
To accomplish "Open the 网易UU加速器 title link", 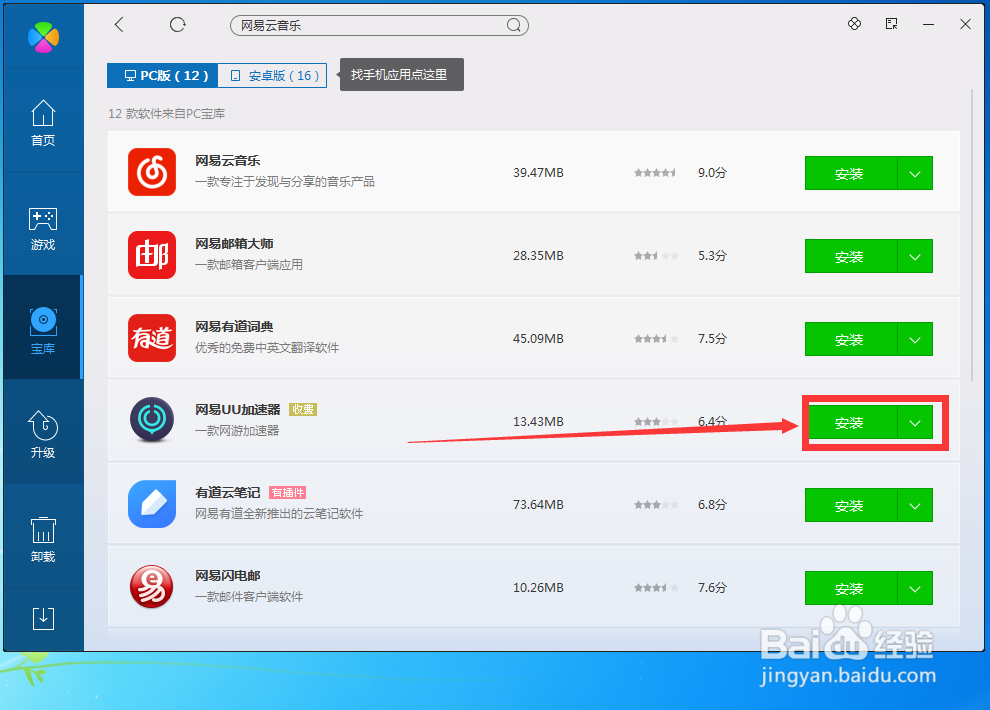I will (x=237, y=410).
